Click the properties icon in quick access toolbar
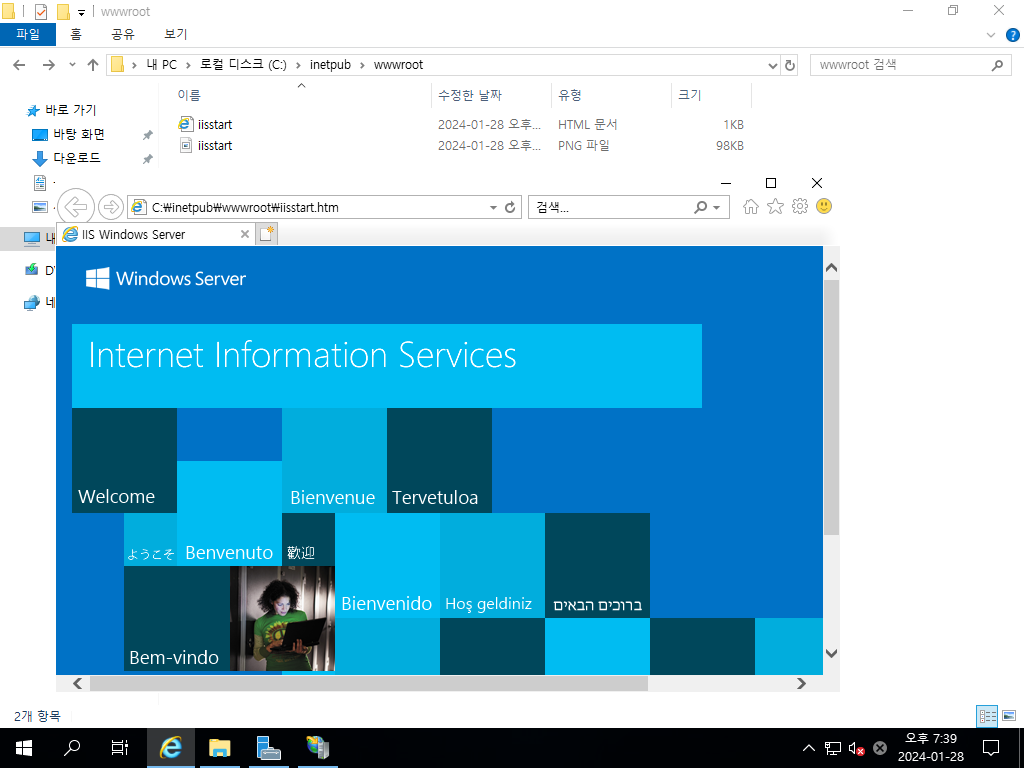1024x768 pixels. pos(40,11)
